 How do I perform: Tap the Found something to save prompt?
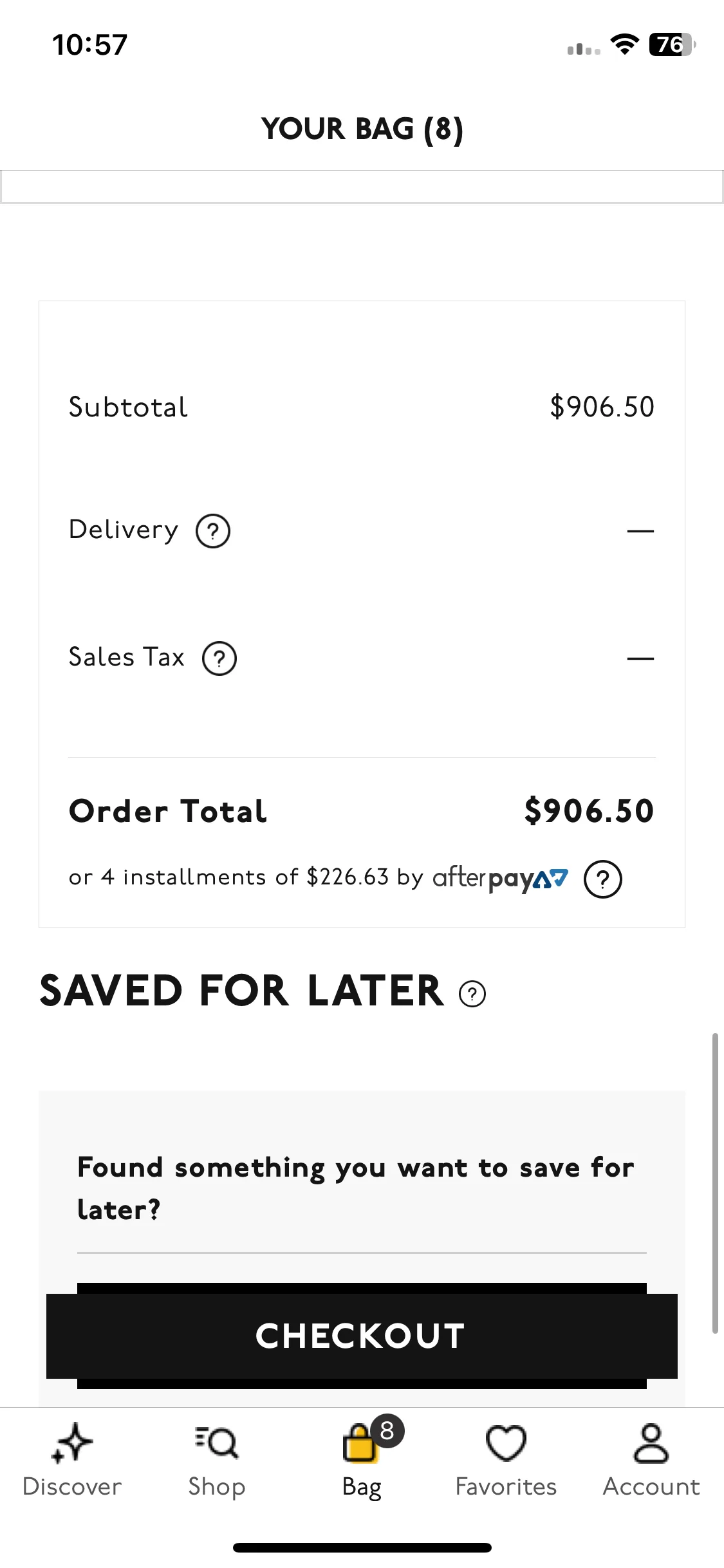point(356,1188)
